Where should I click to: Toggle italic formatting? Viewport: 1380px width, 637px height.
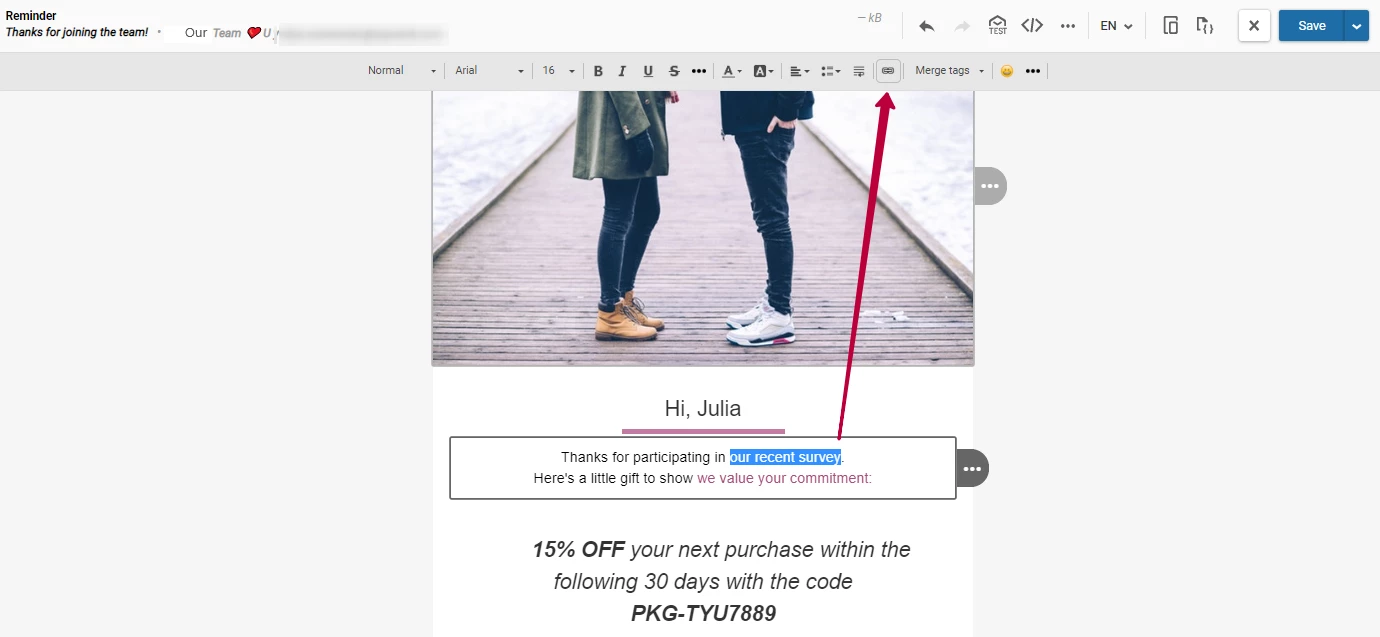point(621,70)
